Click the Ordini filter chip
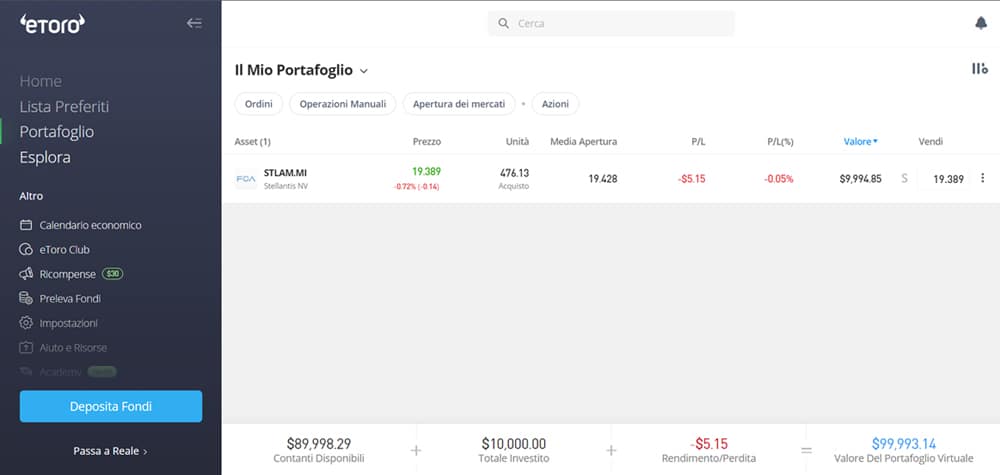The height and width of the screenshot is (475, 1000). tap(259, 104)
